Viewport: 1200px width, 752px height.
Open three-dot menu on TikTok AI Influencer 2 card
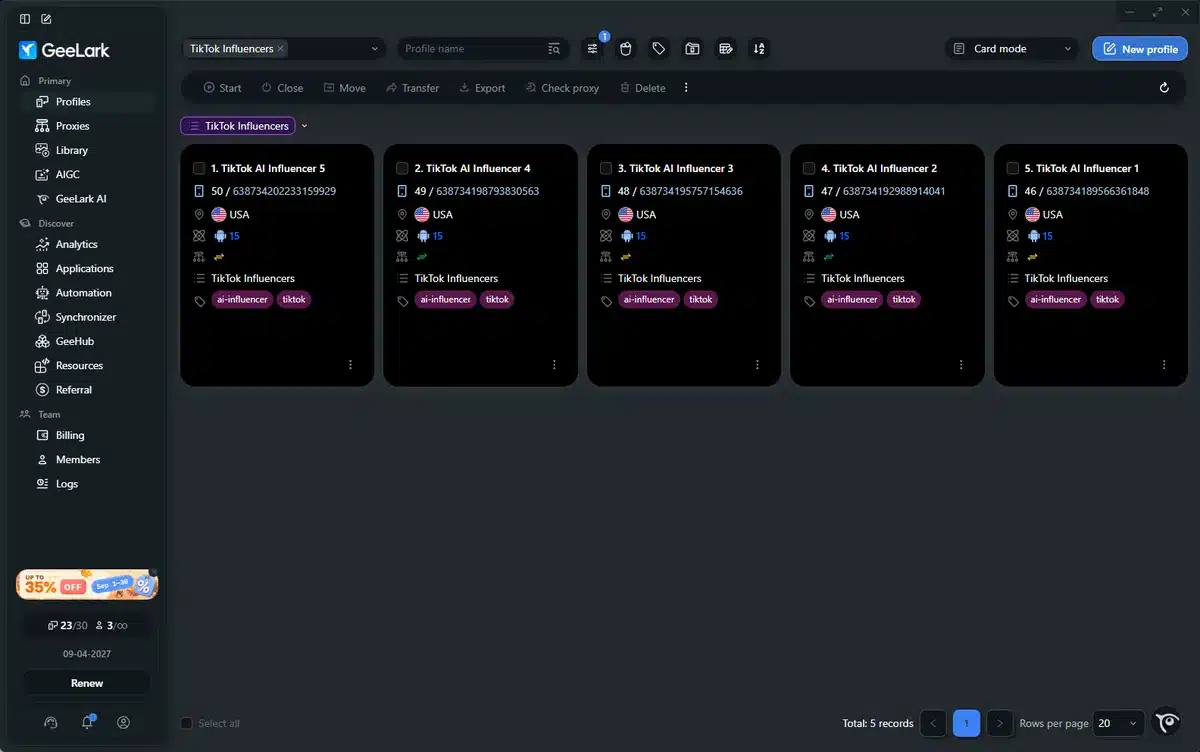pyautogui.click(x=961, y=365)
